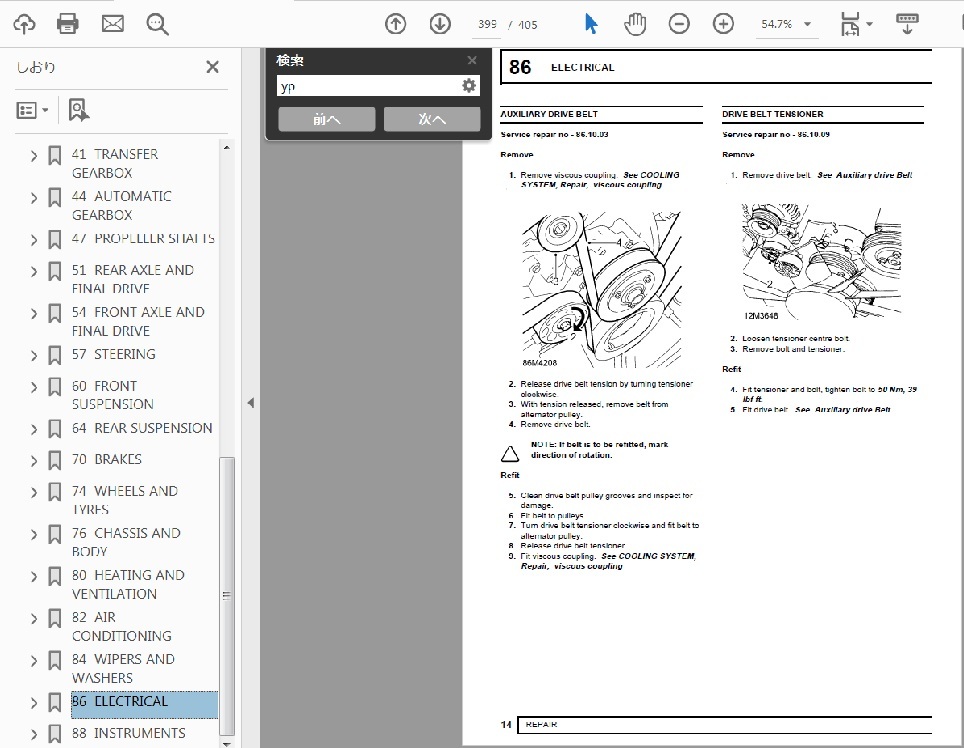Collapse the navigation pane arrow
964x748 pixels.
(251, 403)
